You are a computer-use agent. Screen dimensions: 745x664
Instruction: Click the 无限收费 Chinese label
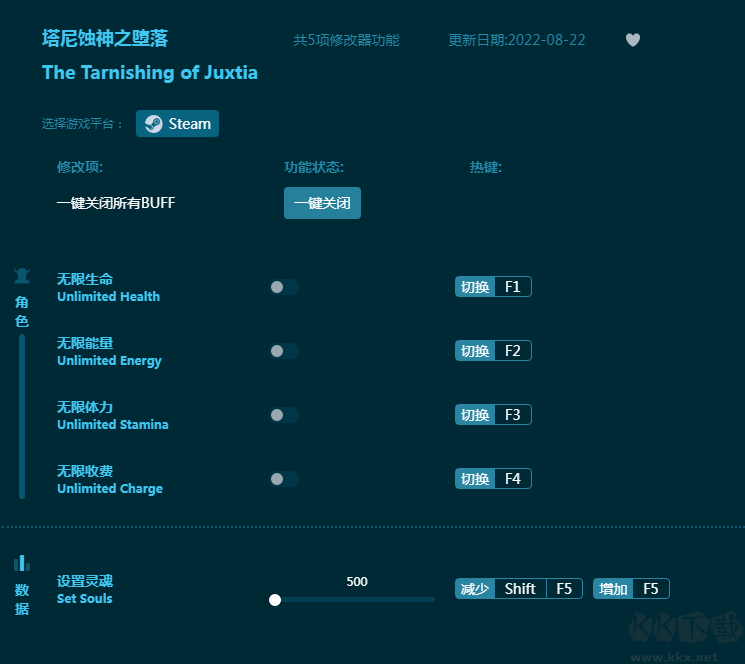click(x=85, y=471)
